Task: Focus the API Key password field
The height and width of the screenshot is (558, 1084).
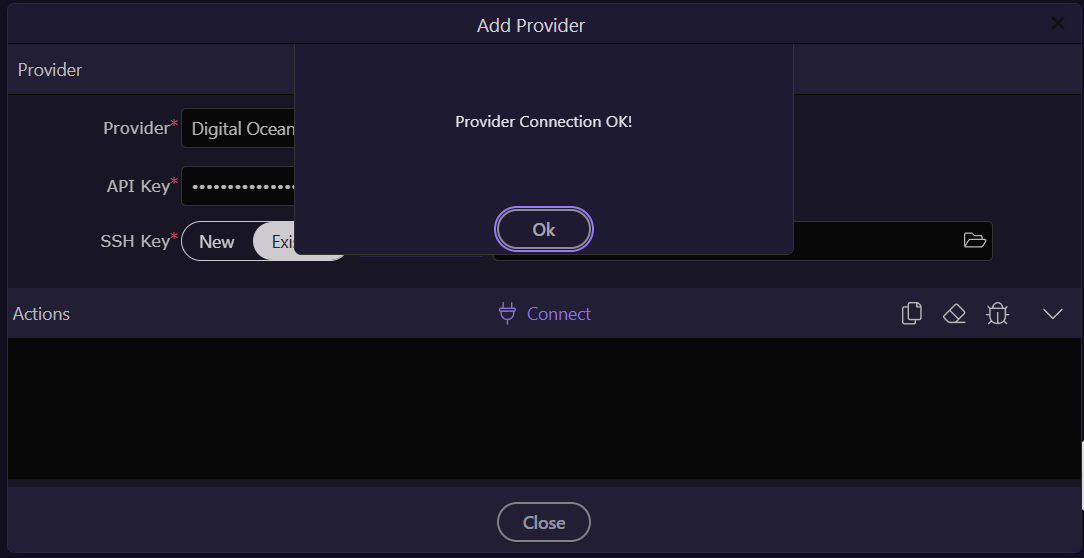Action: [x=238, y=186]
